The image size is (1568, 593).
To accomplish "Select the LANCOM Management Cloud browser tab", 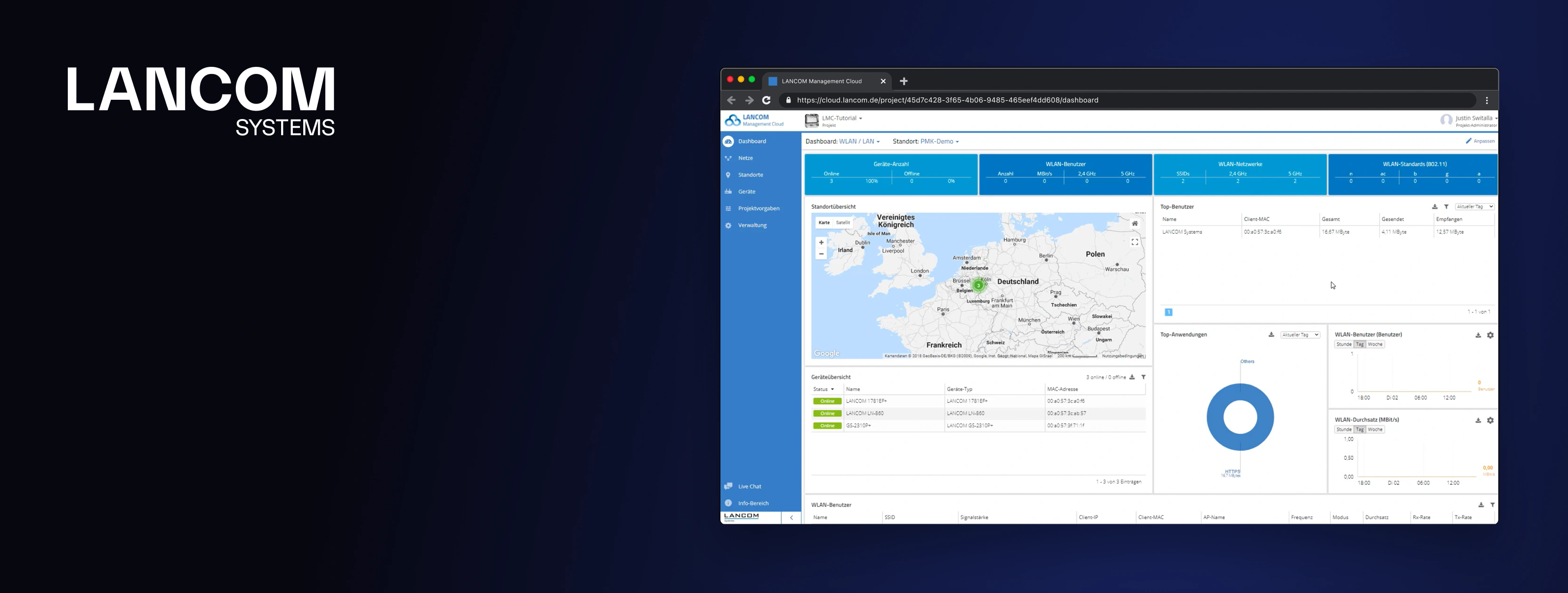I will 826,81.
